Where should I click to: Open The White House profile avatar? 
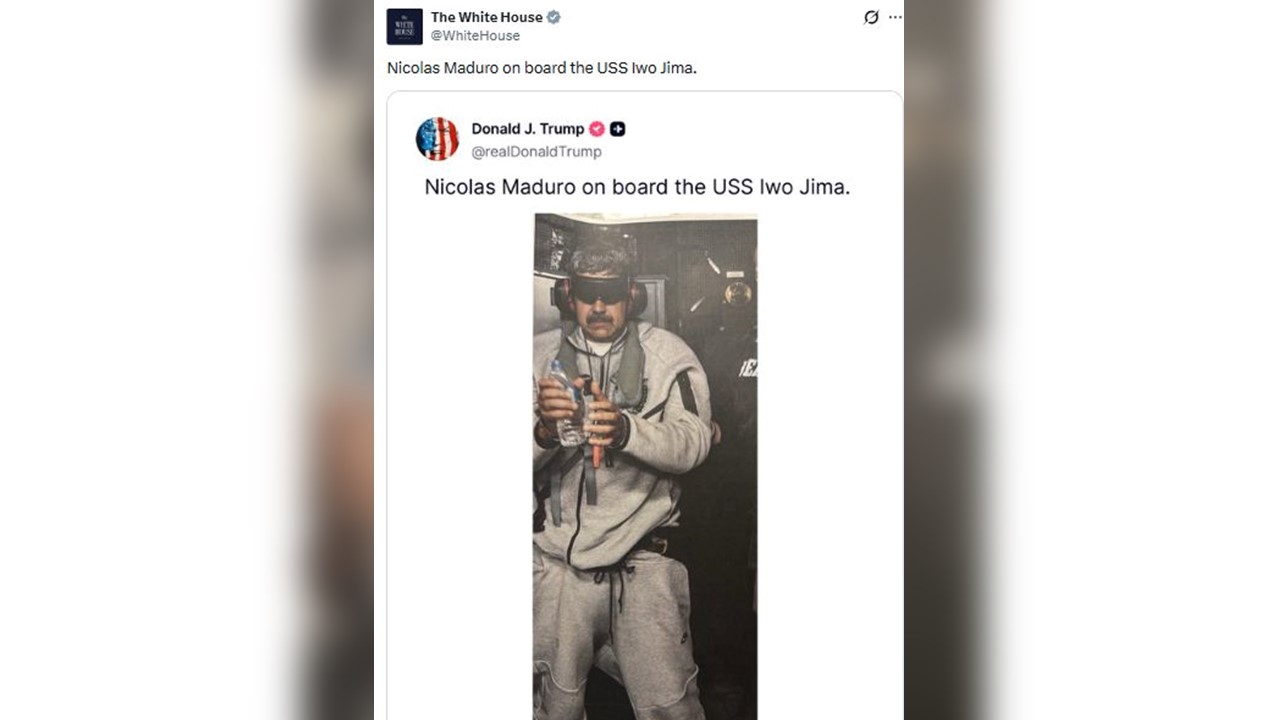(404, 26)
